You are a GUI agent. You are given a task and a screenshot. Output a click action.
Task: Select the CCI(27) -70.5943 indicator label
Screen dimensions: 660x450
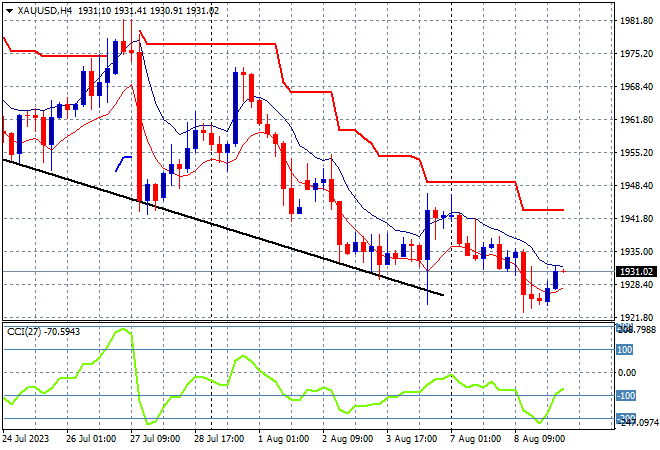pyautogui.click(x=43, y=332)
